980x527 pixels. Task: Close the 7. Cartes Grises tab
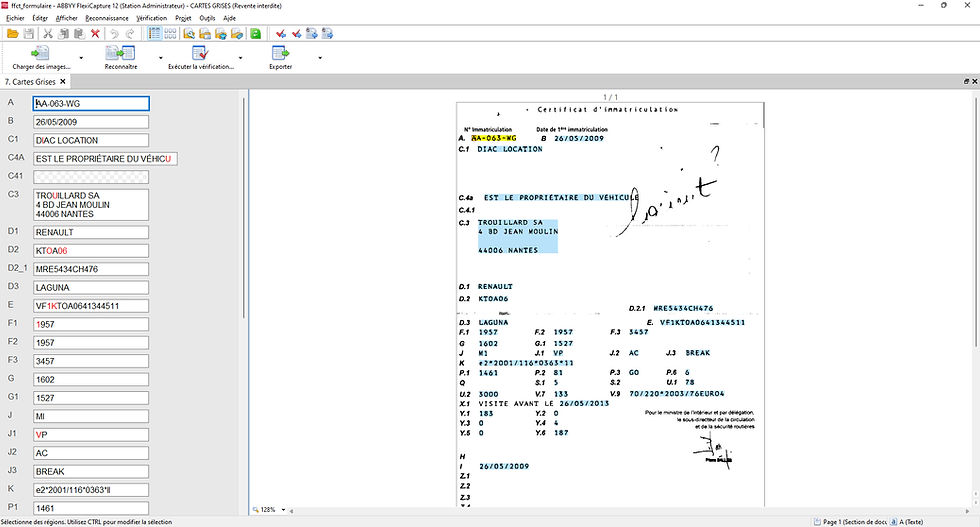[63, 81]
